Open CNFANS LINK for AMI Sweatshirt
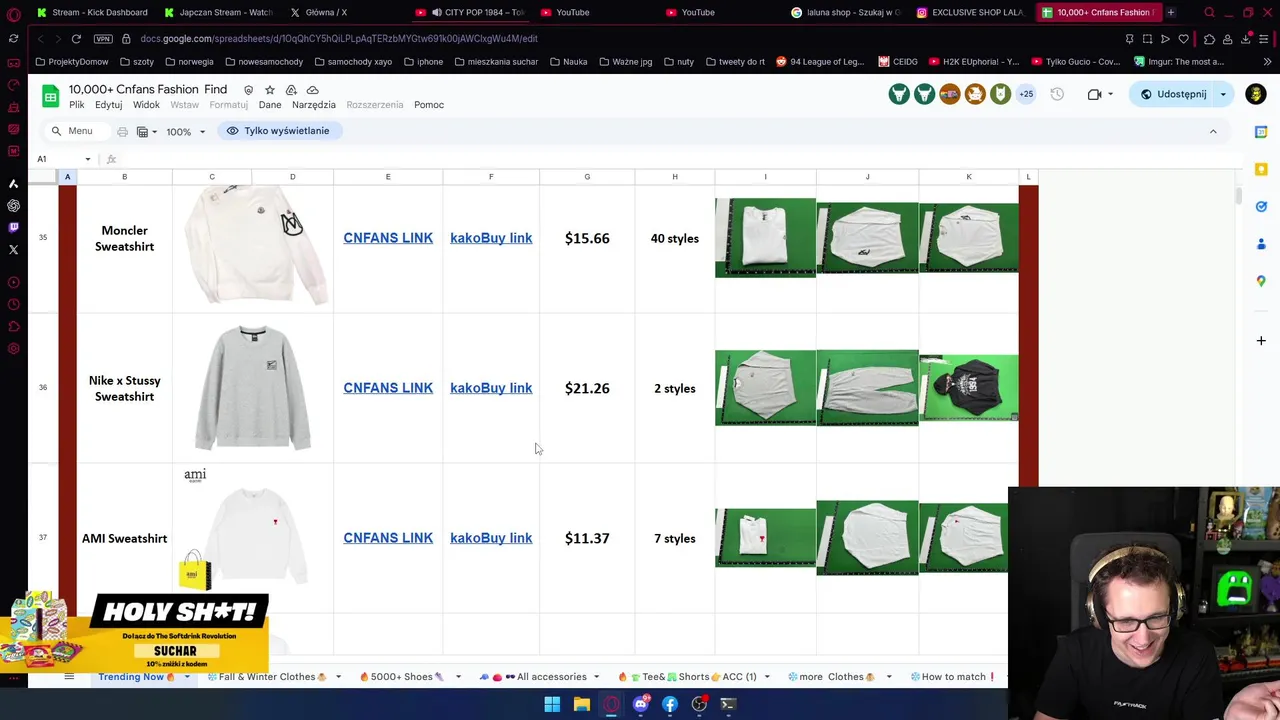Viewport: 1280px width, 720px height. coord(388,538)
